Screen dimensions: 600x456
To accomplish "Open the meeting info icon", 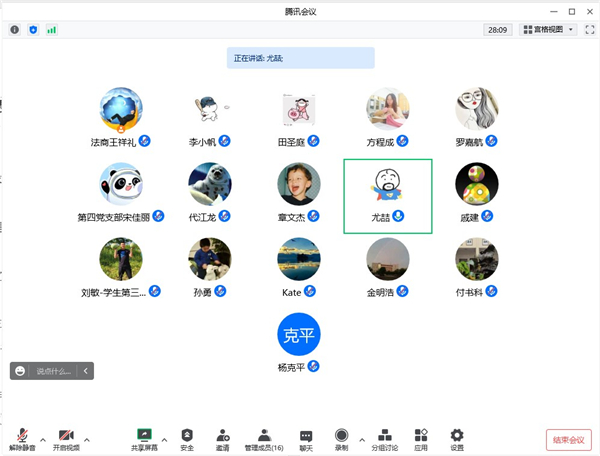I will 15,30.
